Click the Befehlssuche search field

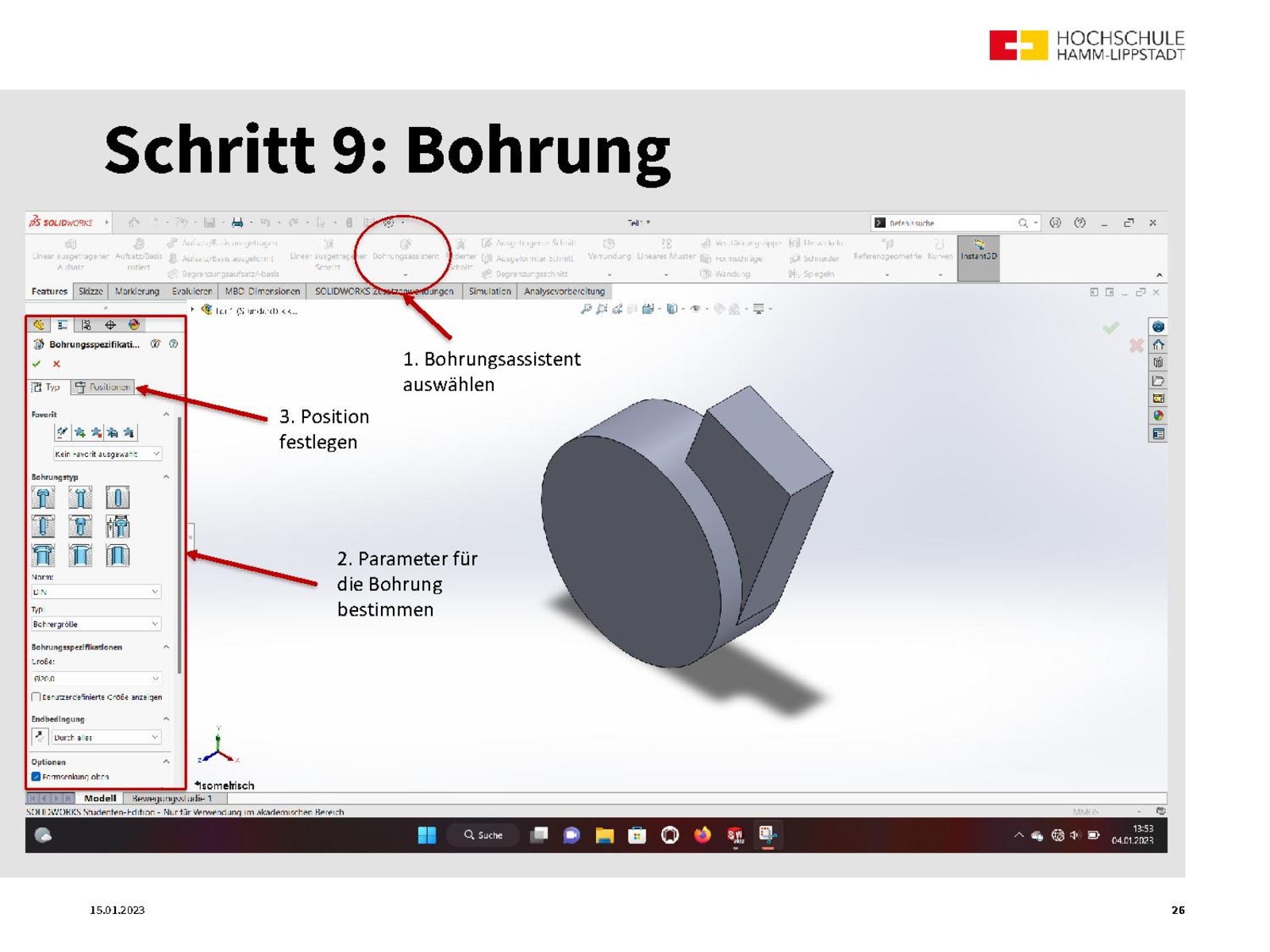pos(949,223)
